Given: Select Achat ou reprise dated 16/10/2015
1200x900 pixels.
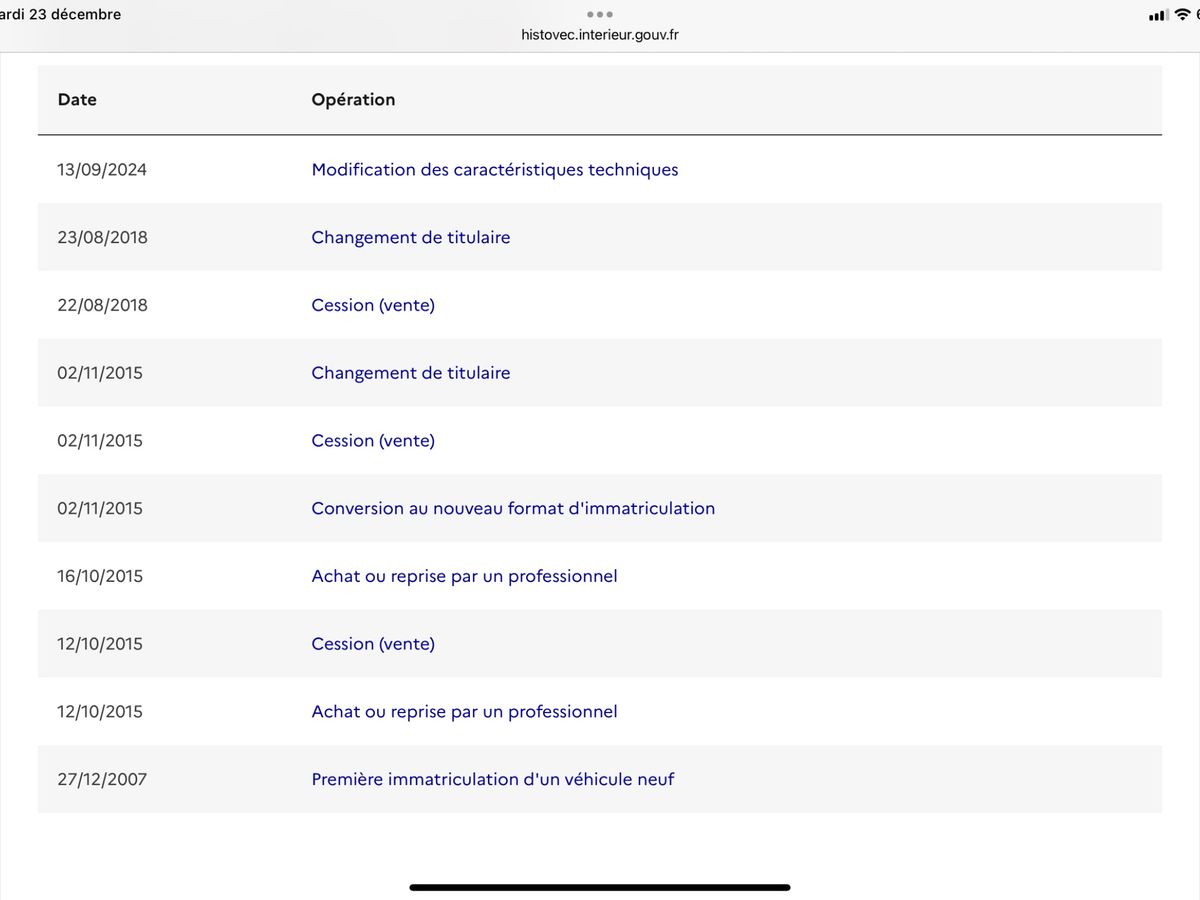Looking at the screenshot, I should (x=464, y=576).
